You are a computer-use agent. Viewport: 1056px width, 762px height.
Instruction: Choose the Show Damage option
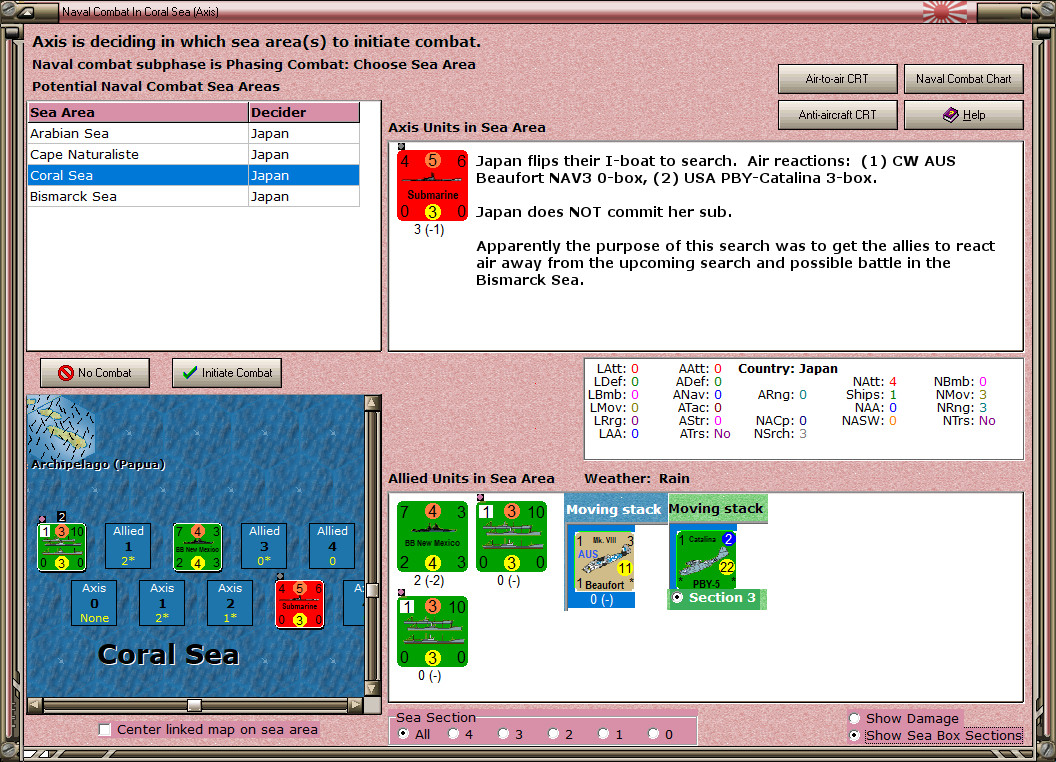855,718
